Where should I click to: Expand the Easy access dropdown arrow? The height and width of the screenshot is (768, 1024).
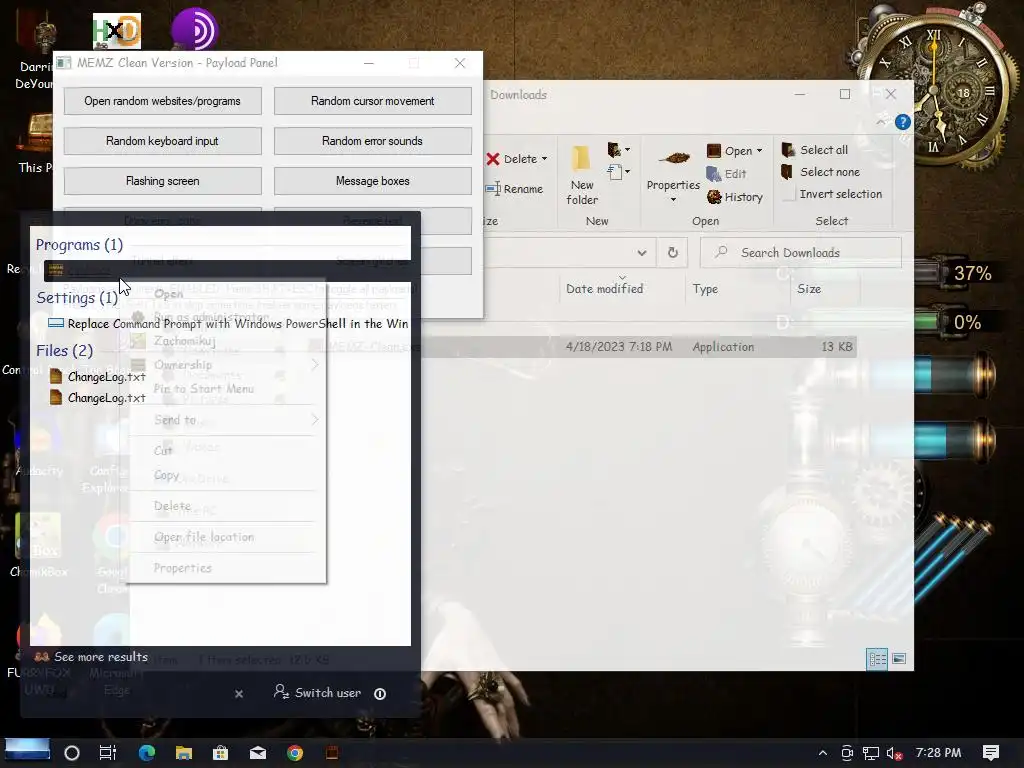click(628, 172)
